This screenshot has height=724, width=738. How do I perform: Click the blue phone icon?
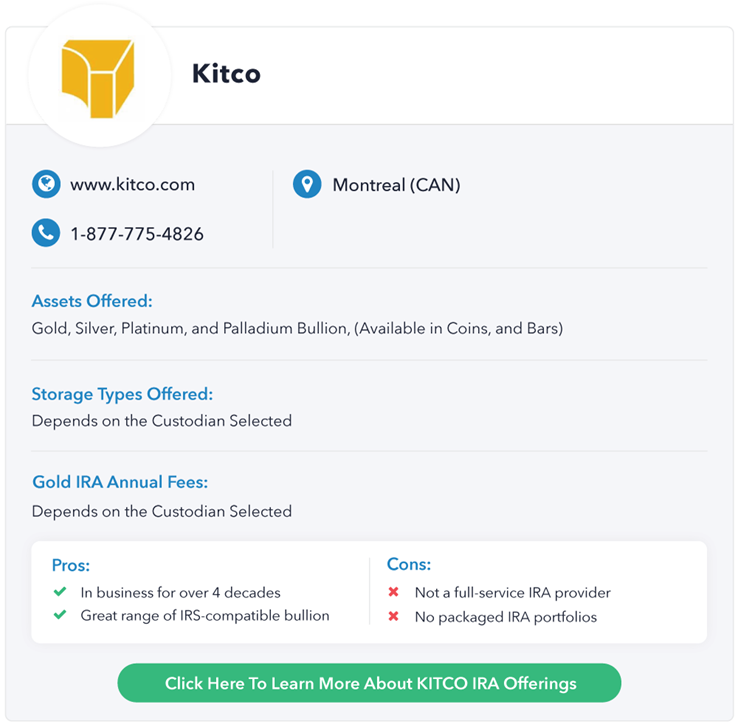(x=46, y=233)
